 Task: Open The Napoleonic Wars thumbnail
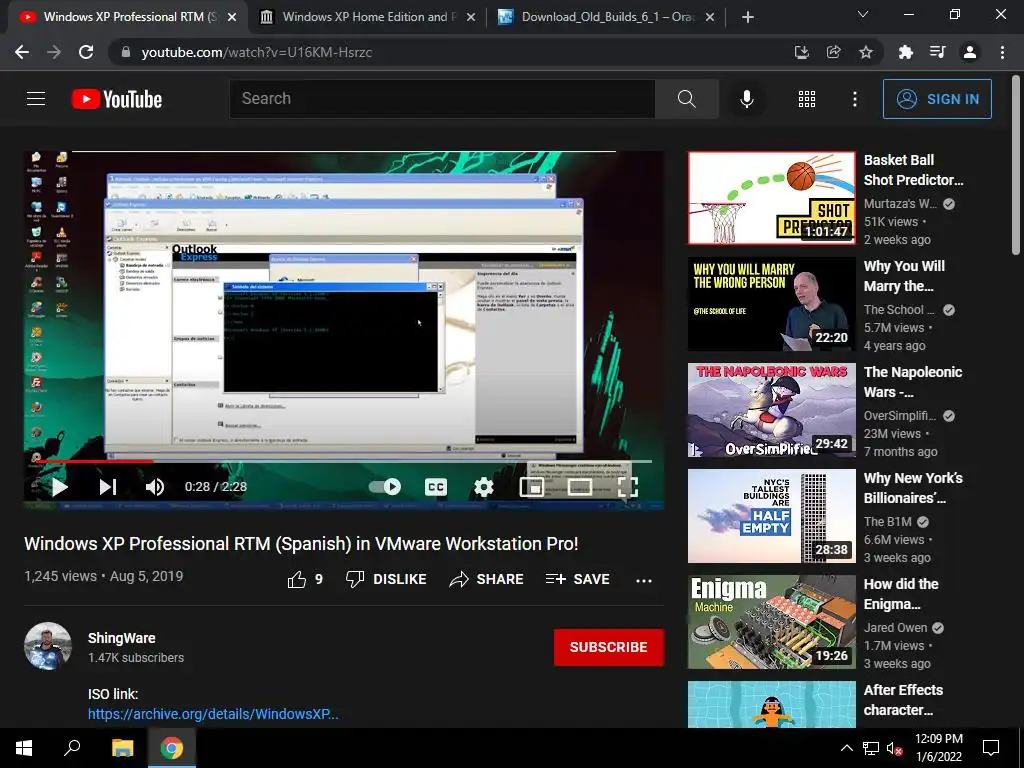pyautogui.click(x=771, y=409)
